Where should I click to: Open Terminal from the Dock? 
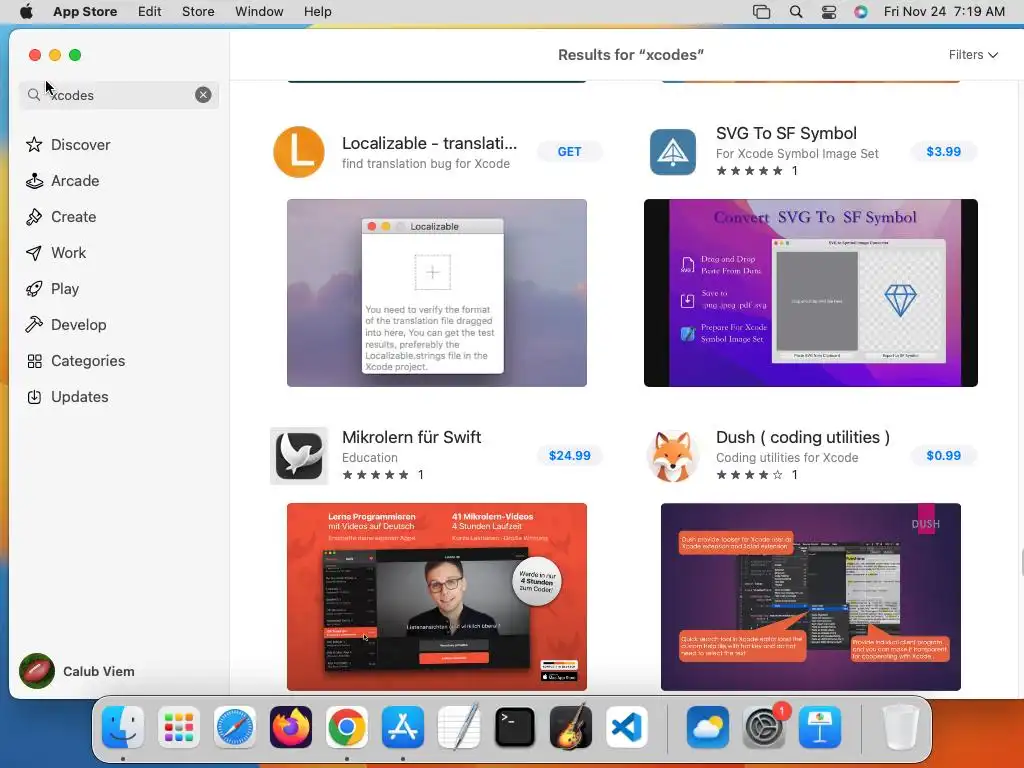point(515,727)
